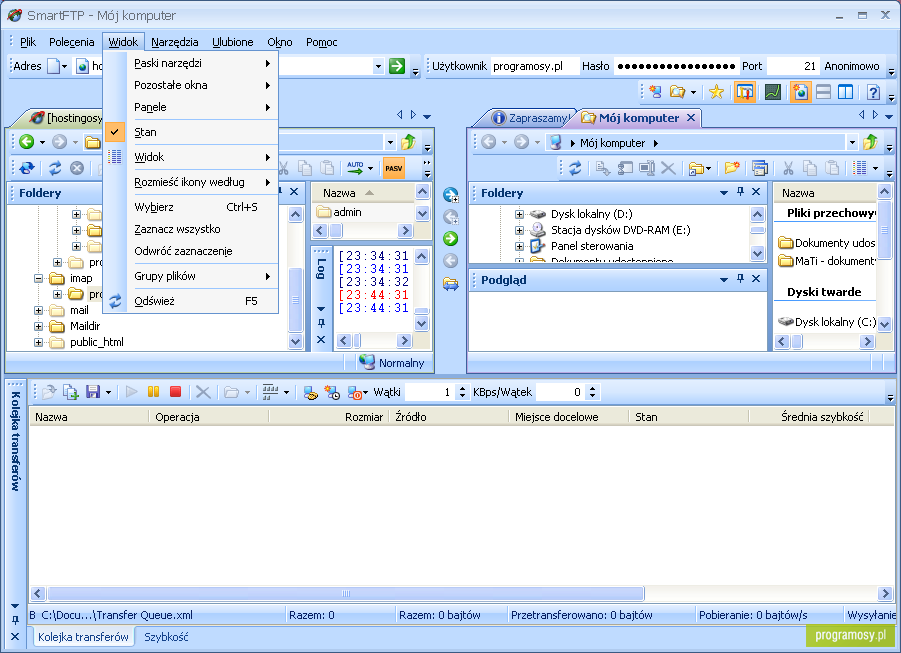Expand Stacja dysków DVD-RAM (E:) node
This screenshot has width=901, height=653.
coord(519,230)
